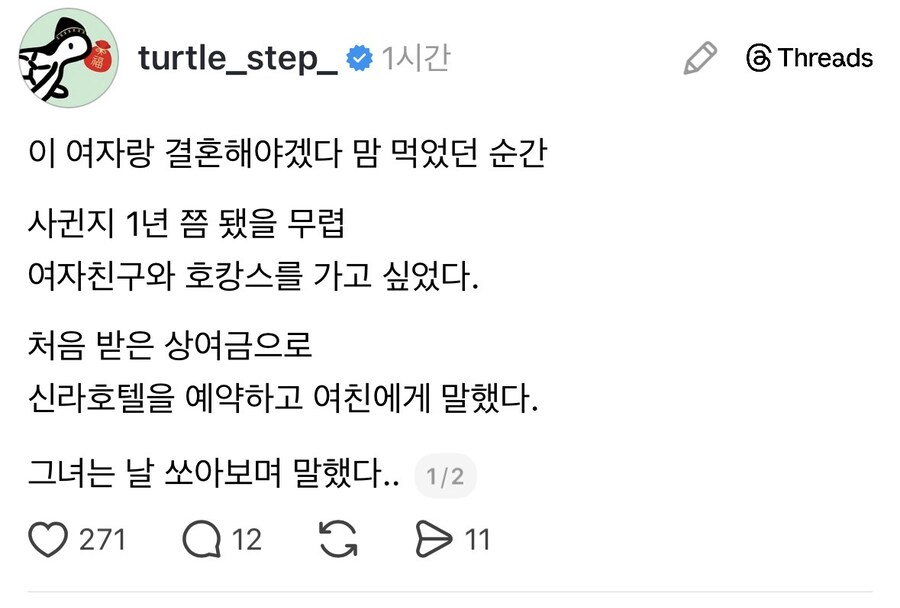Click the 12 replies count

pos(246,540)
